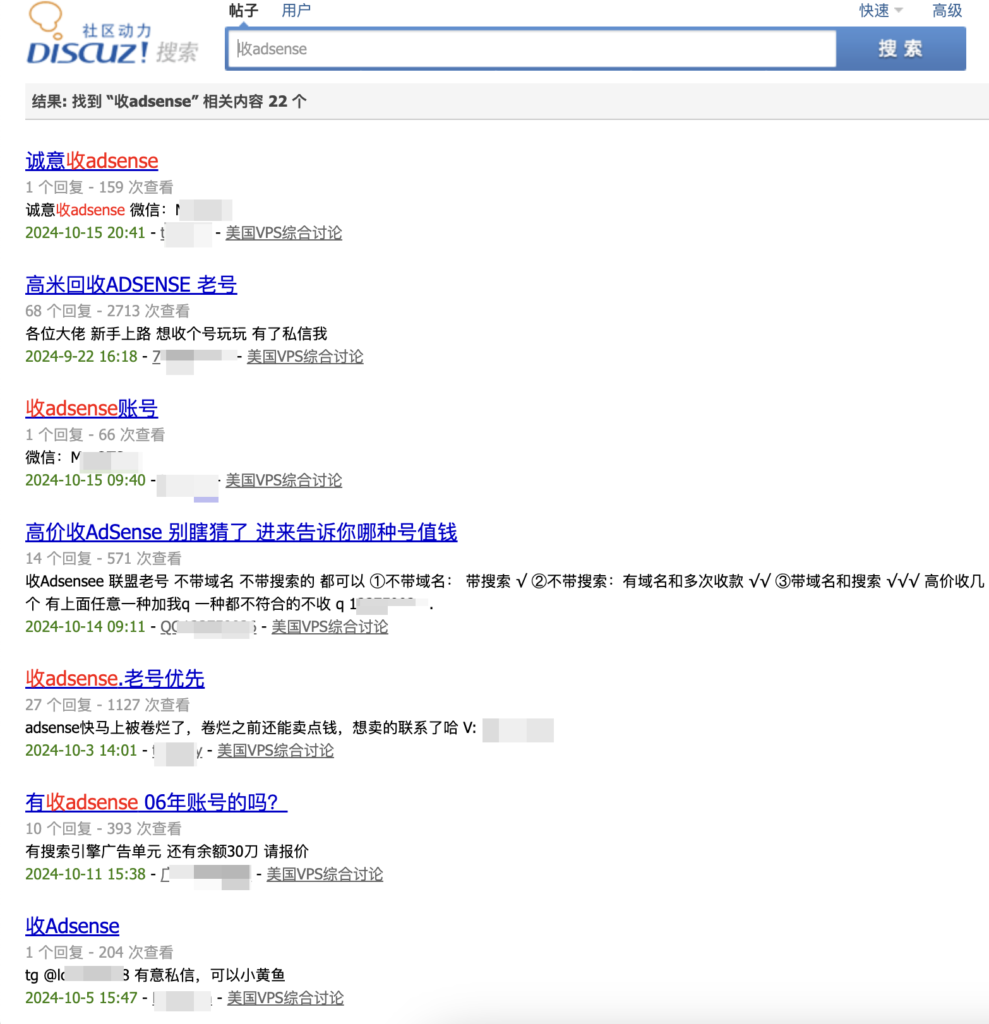Click text 68 个回复 - 2713 次查看

click(107, 311)
